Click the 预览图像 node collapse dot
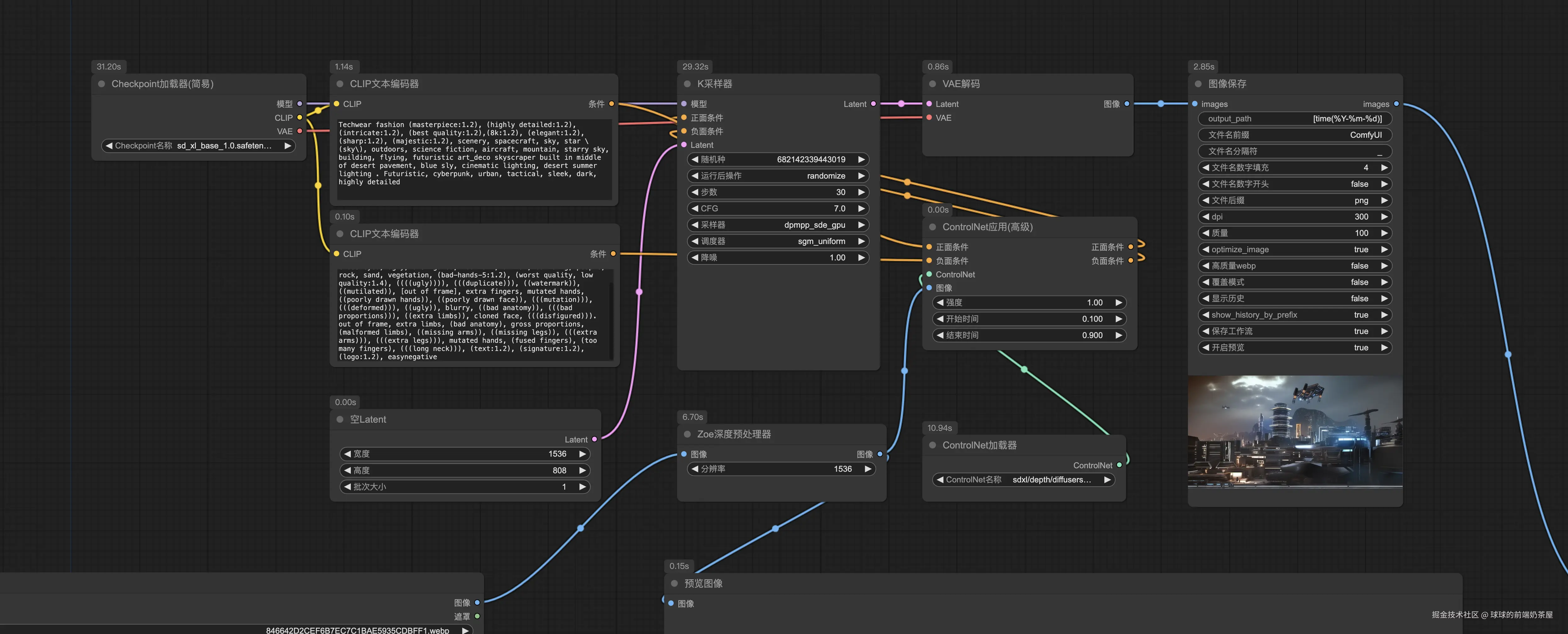The width and height of the screenshot is (1568, 634). [674, 583]
